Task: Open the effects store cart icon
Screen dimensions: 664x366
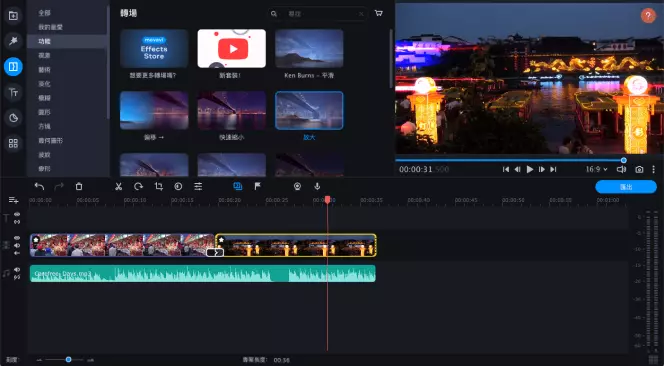Action: click(379, 14)
